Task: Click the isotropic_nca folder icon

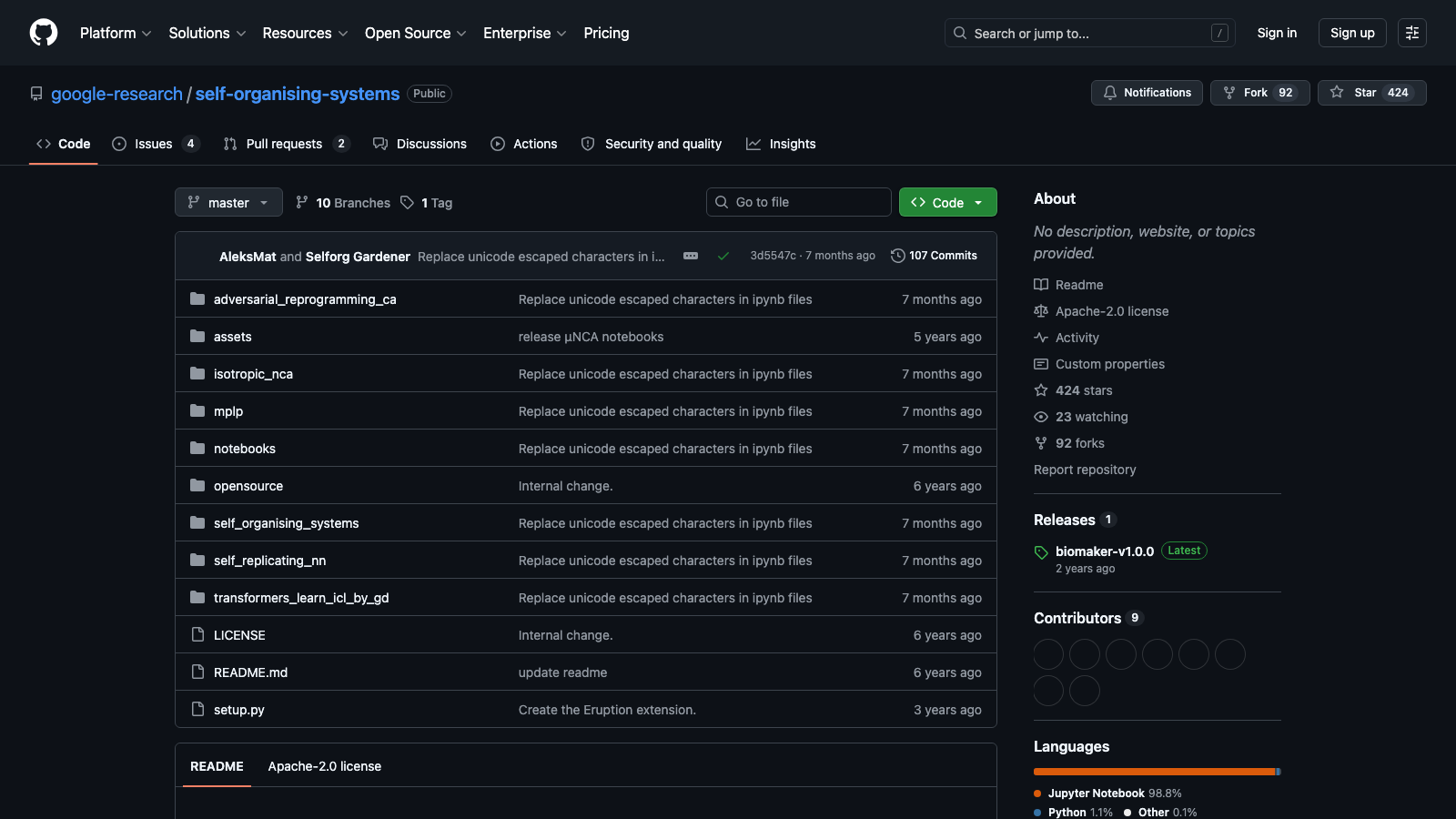Action: 197,373
